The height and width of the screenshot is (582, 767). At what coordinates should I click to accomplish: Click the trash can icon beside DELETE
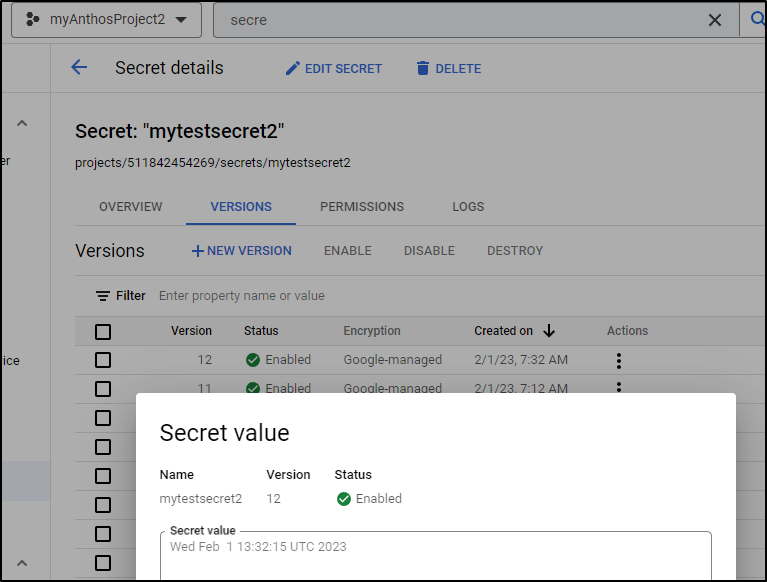[423, 68]
